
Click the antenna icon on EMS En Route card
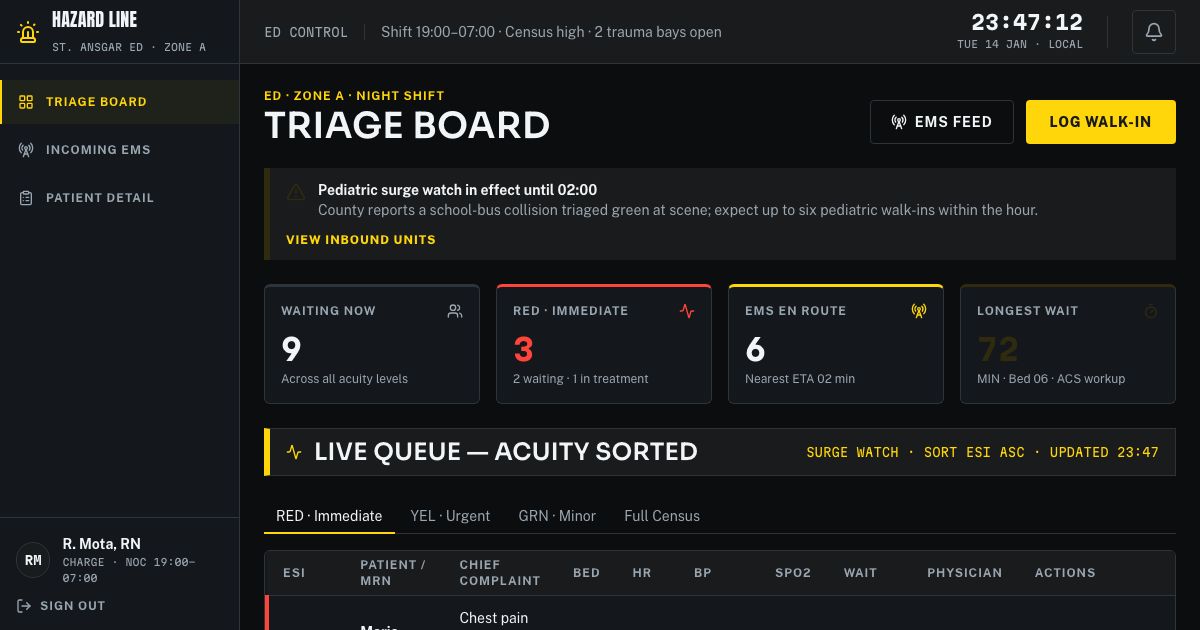pos(919,311)
